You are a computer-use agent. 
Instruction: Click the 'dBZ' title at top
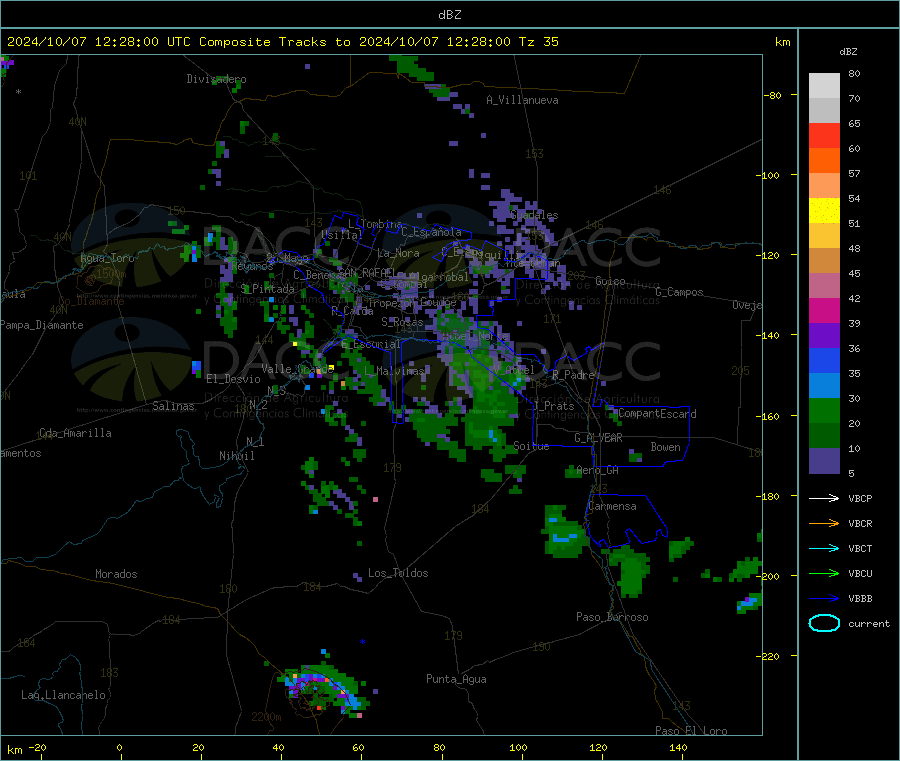click(x=449, y=15)
